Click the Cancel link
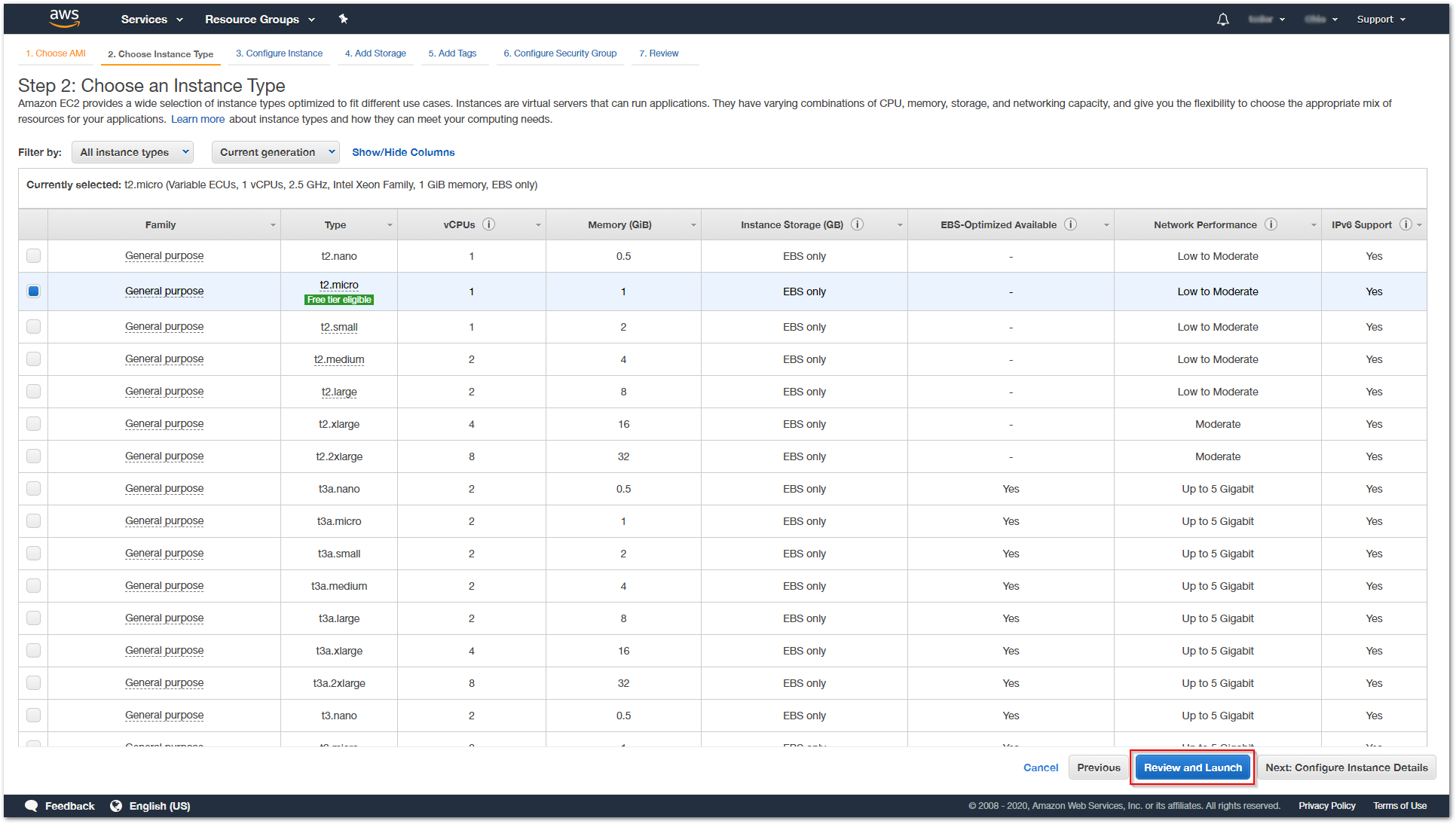 [1040, 768]
